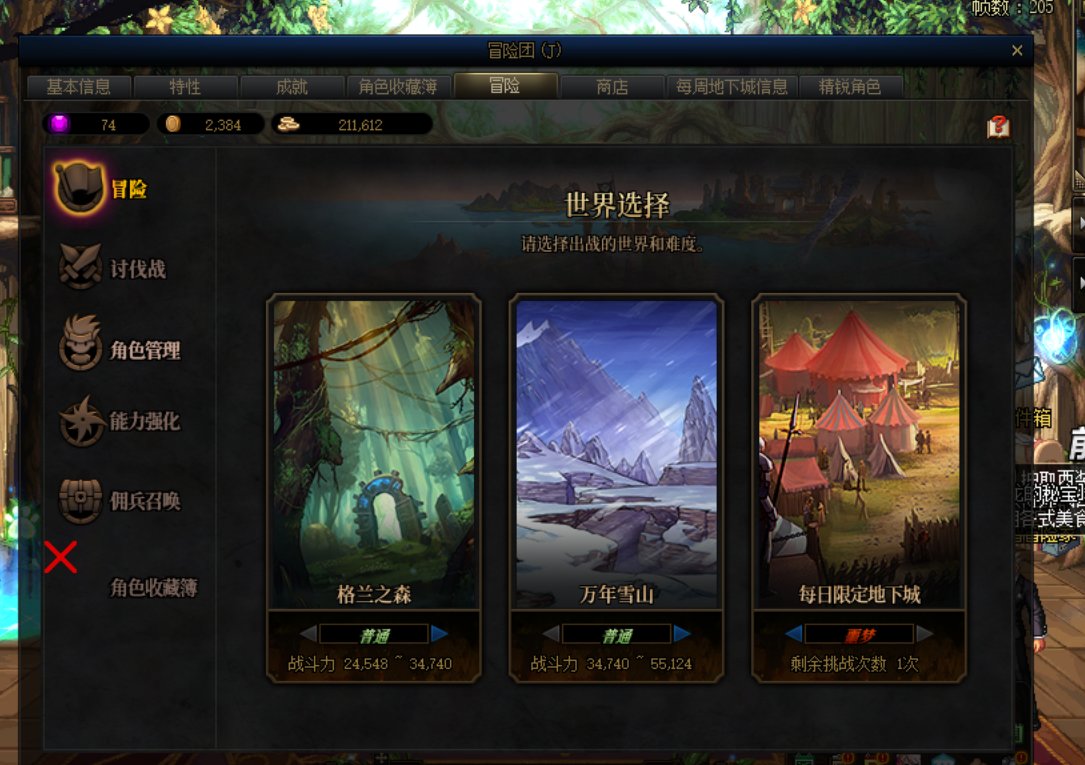Increase 格兰之森 difficulty with right arrow

[x=439, y=633]
